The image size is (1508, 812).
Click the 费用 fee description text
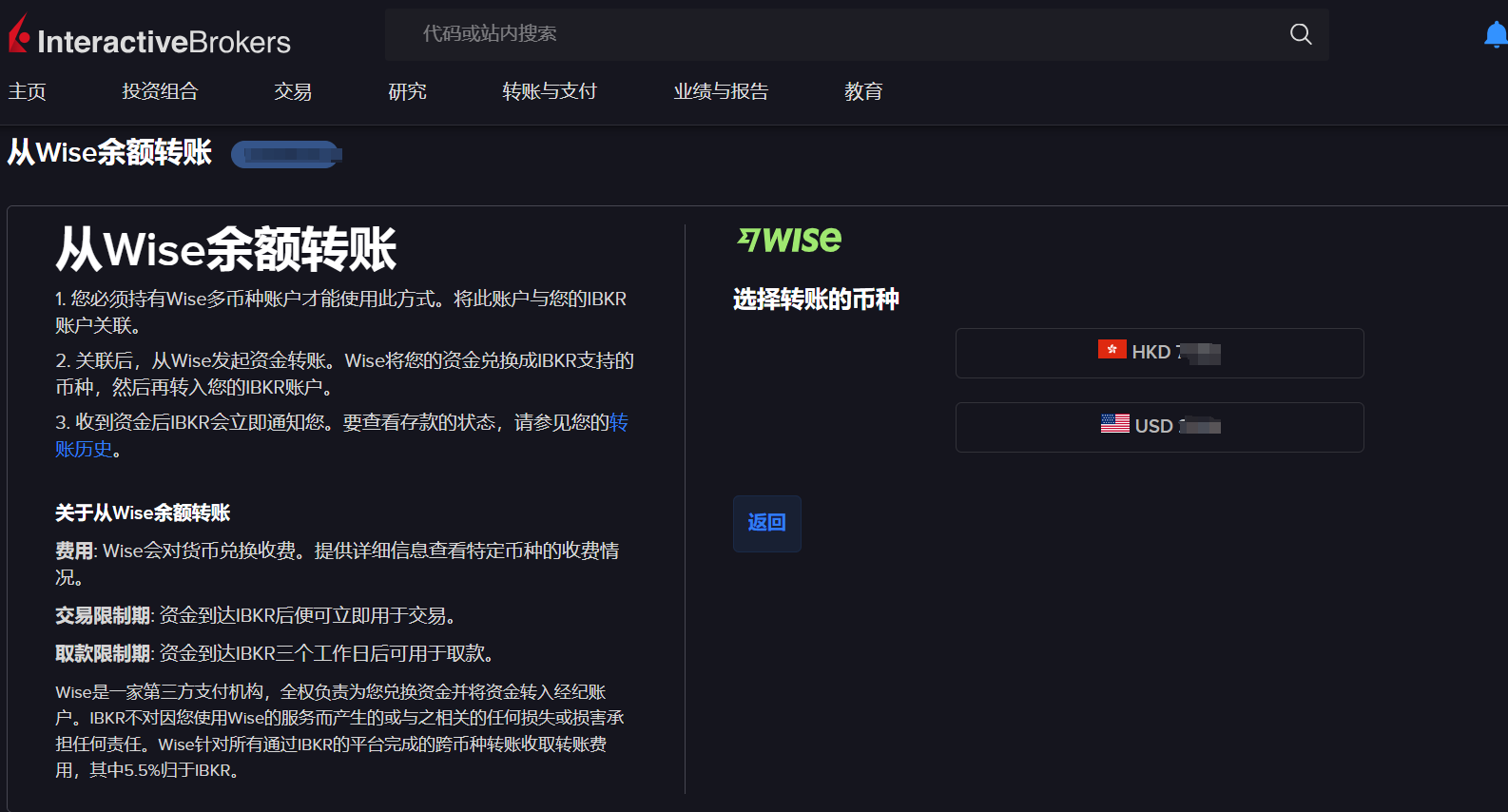(x=338, y=564)
